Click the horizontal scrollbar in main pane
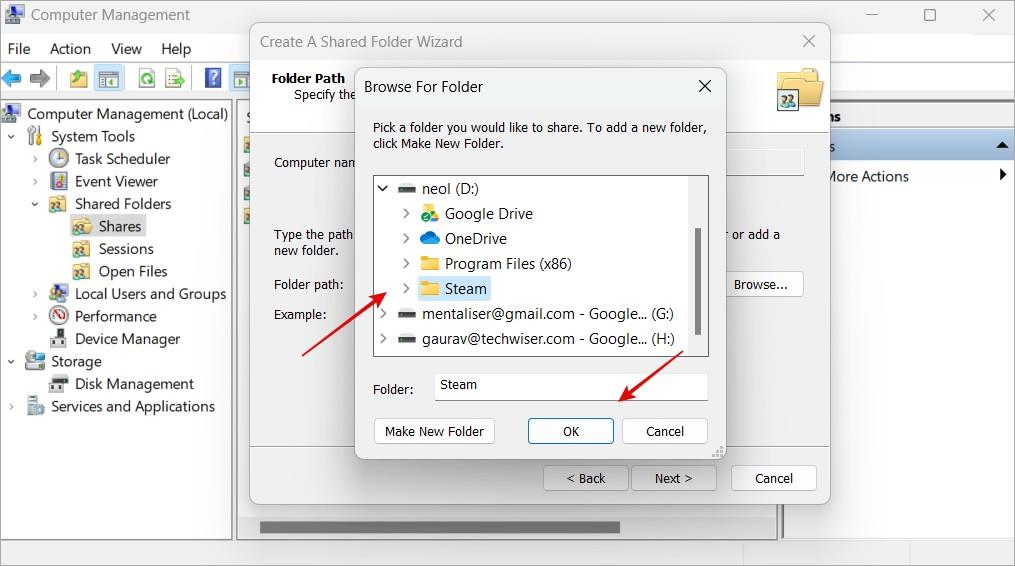The width and height of the screenshot is (1015, 566). pyautogui.click(x=440, y=528)
